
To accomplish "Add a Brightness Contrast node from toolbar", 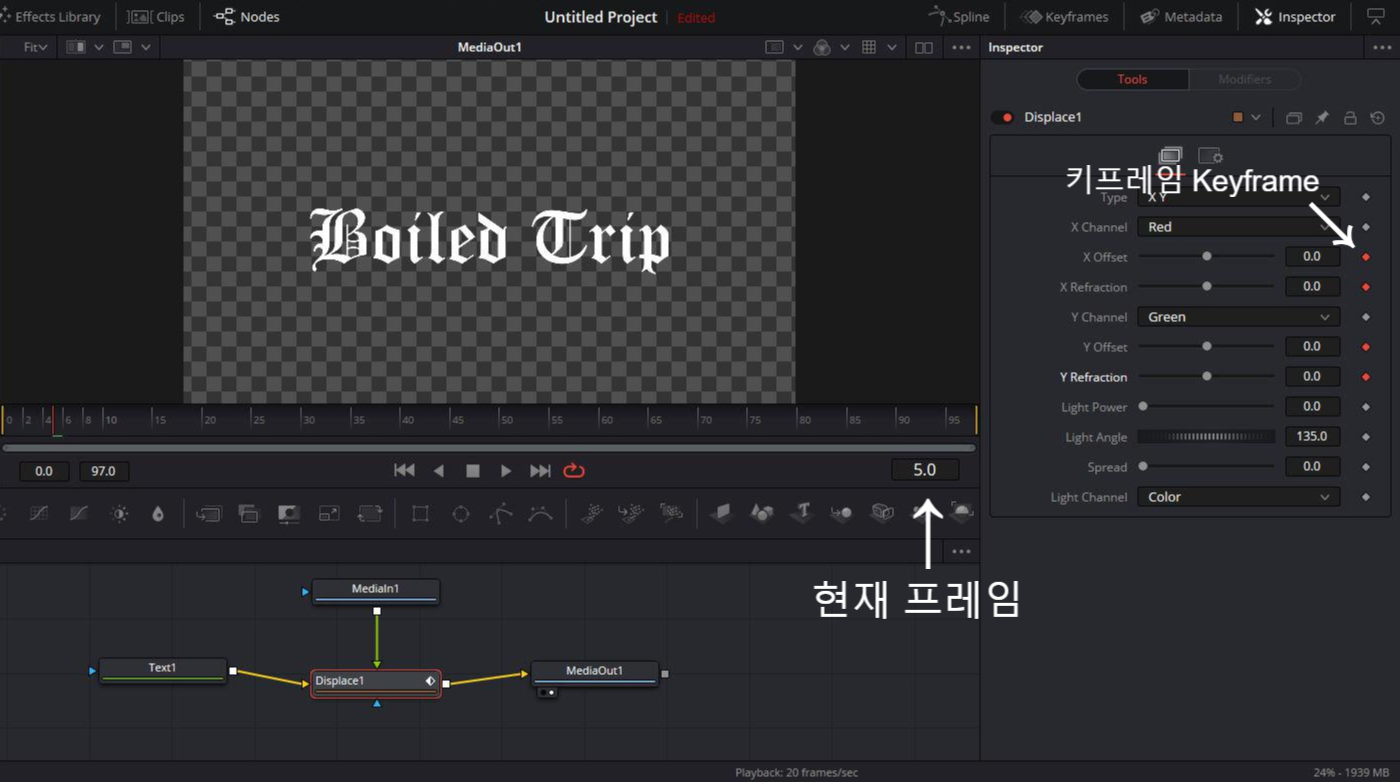I will [x=120, y=514].
